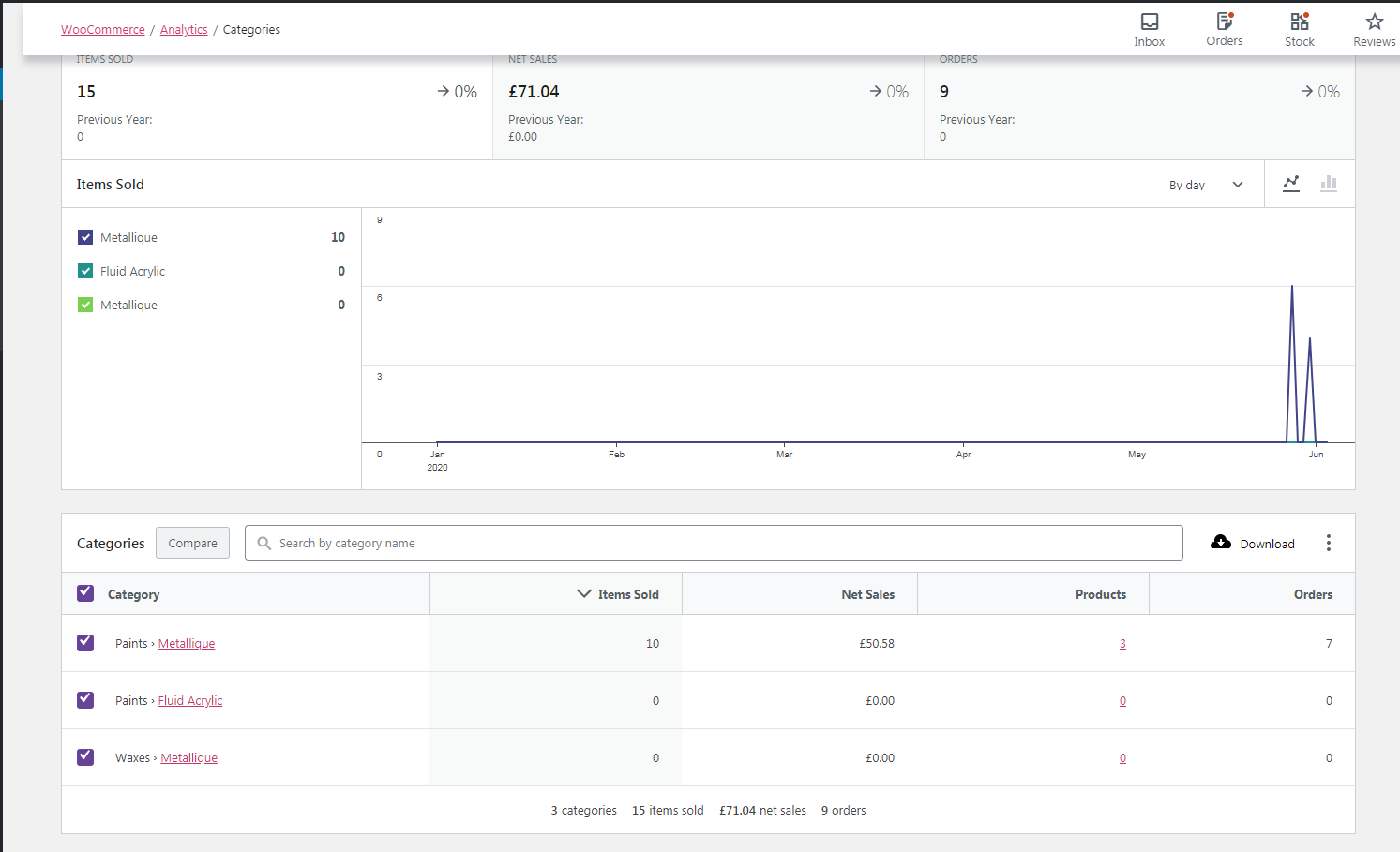
Task: Go to WooCommerce breadcrumb
Action: click(x=103, y=29)
